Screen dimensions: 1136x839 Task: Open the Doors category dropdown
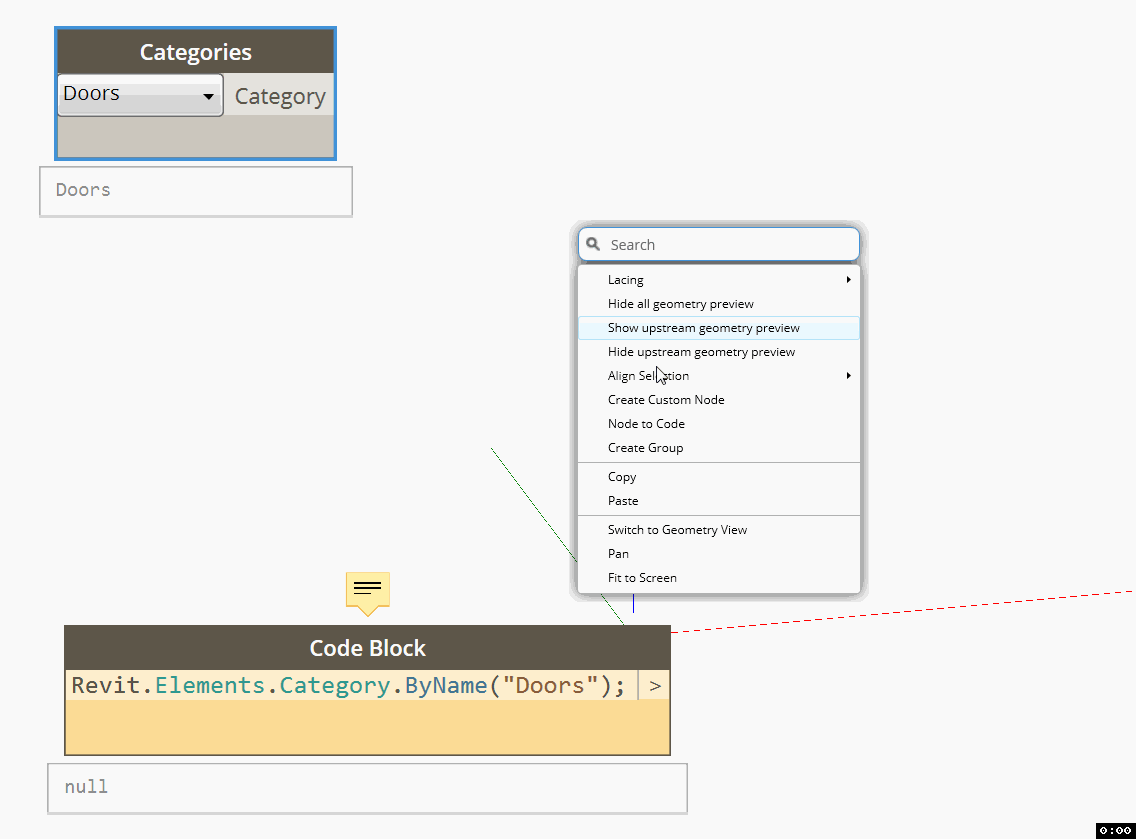tap(139, 94)
